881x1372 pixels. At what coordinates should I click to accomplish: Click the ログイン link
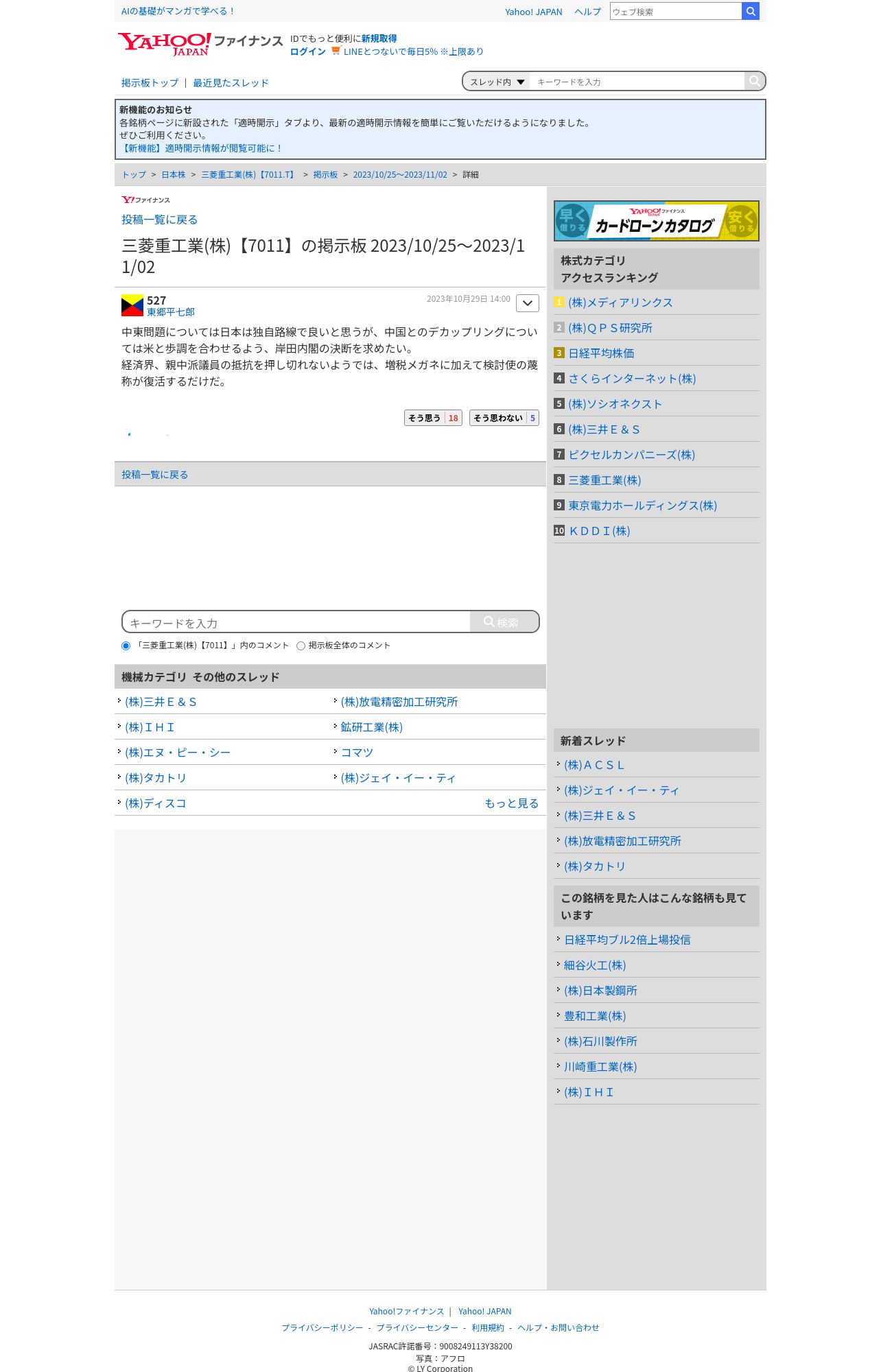tap(307, 51)
